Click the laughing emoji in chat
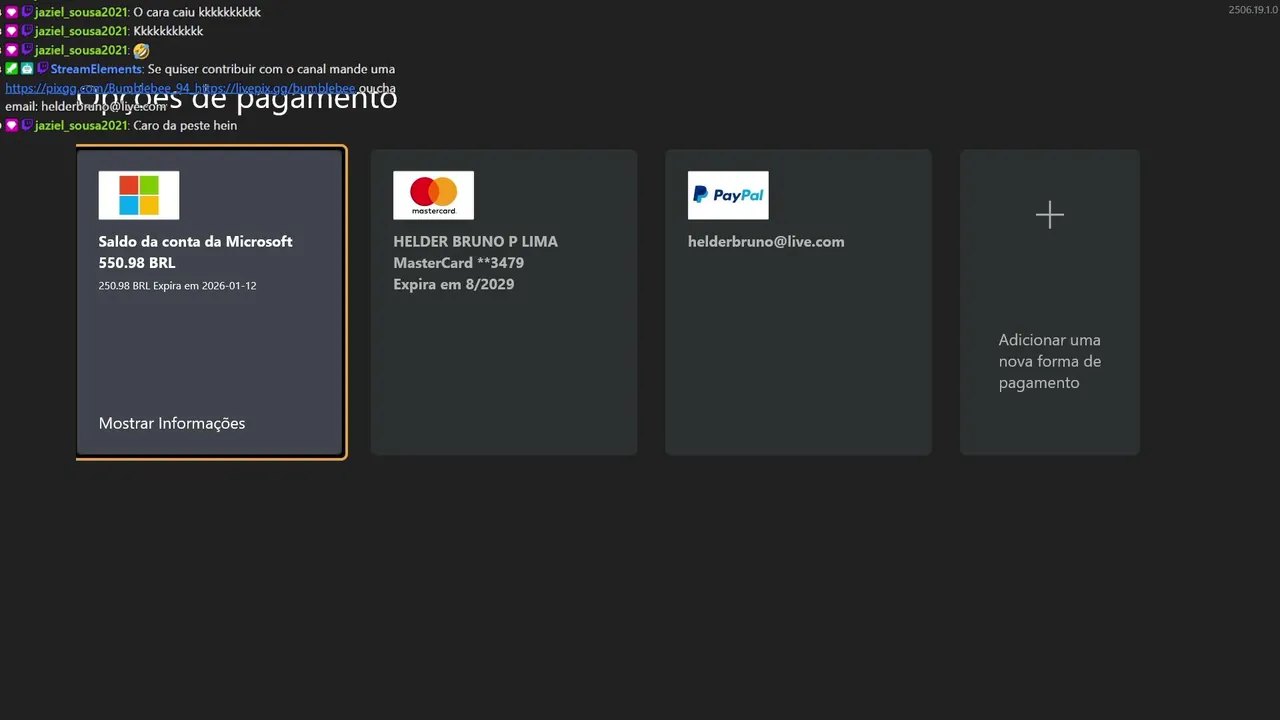 [x=141, y=50]
